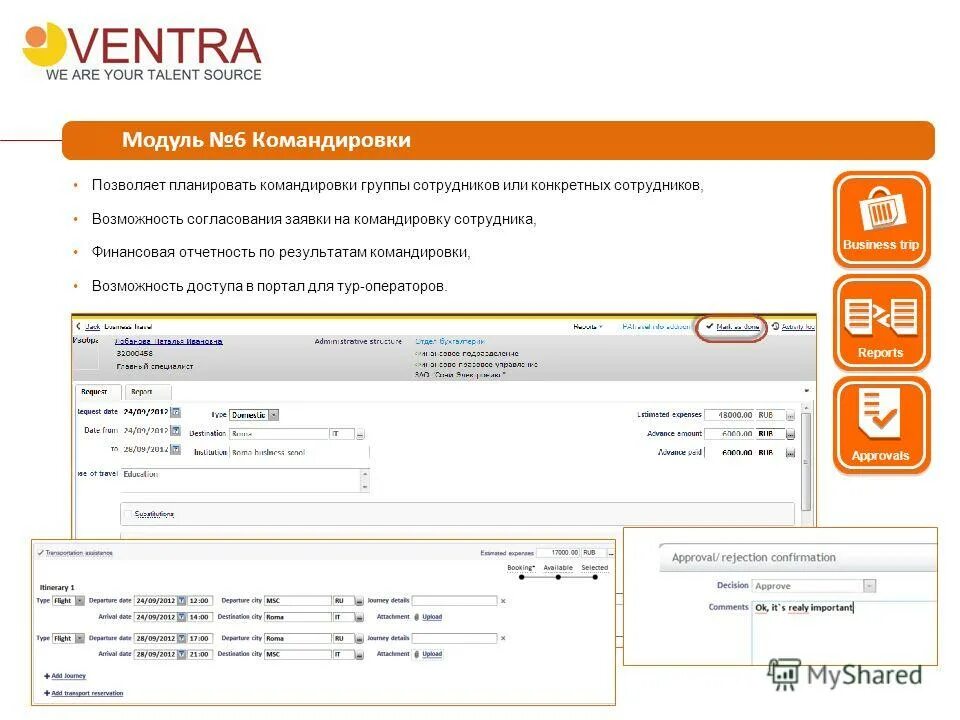
Task: Click the Back arrow link at top left
Action: 88,326
